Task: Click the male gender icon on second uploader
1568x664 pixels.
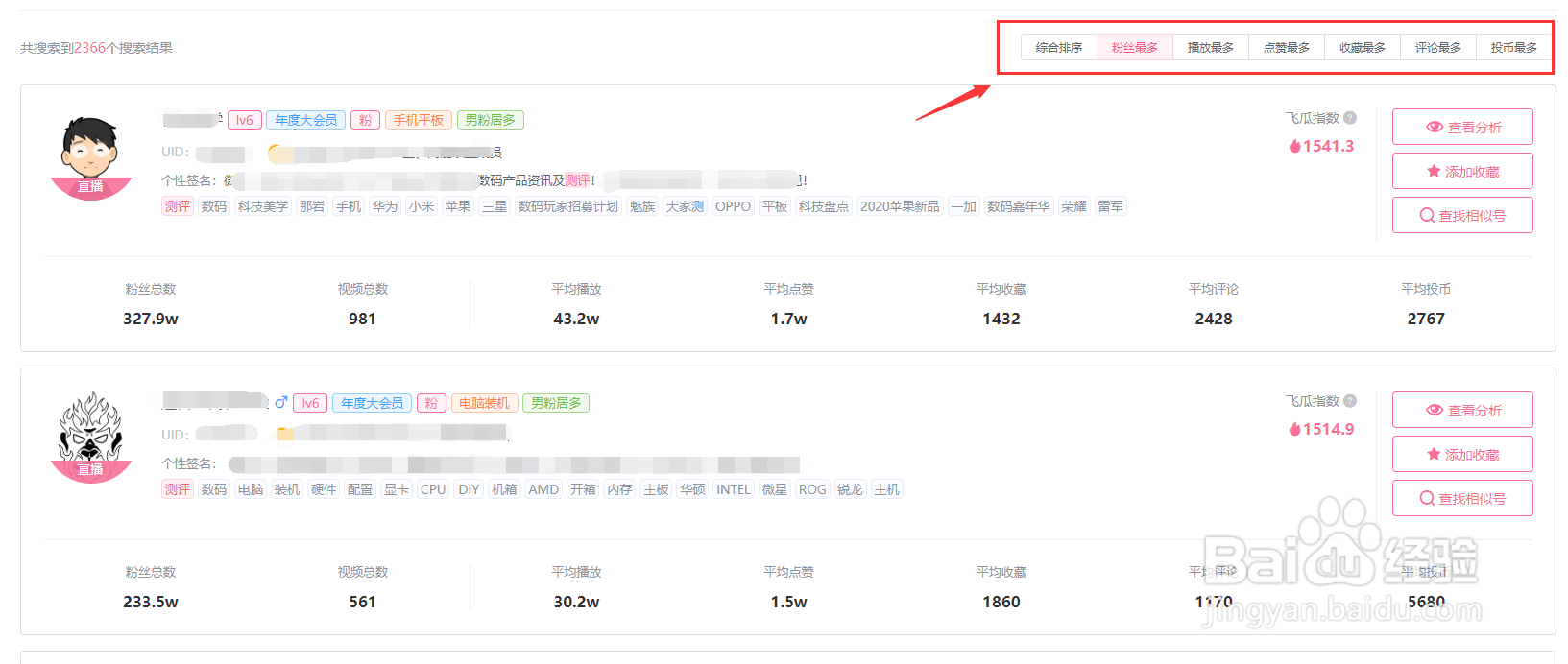Action: (x=281, y=402)
